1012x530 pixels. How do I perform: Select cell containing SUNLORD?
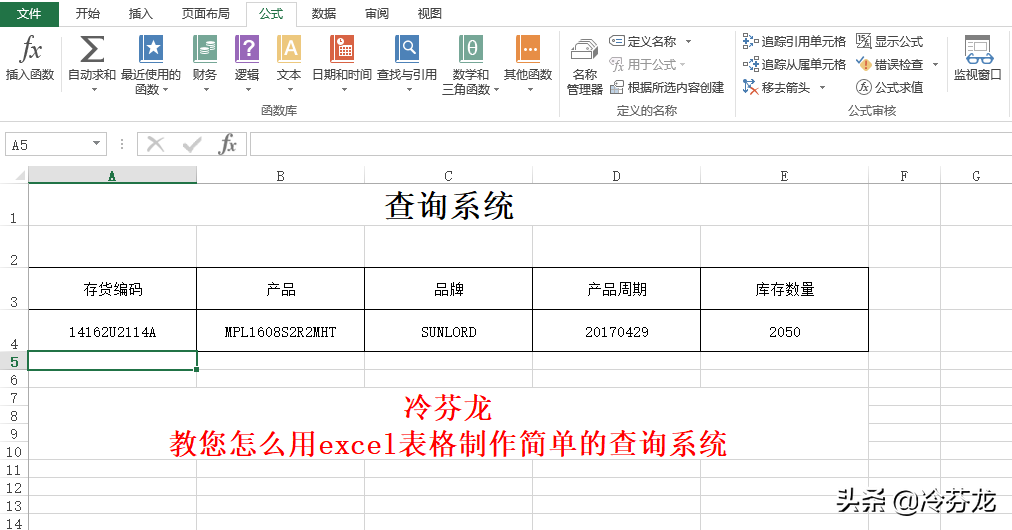pyautogui.click(x=449, y=331)
